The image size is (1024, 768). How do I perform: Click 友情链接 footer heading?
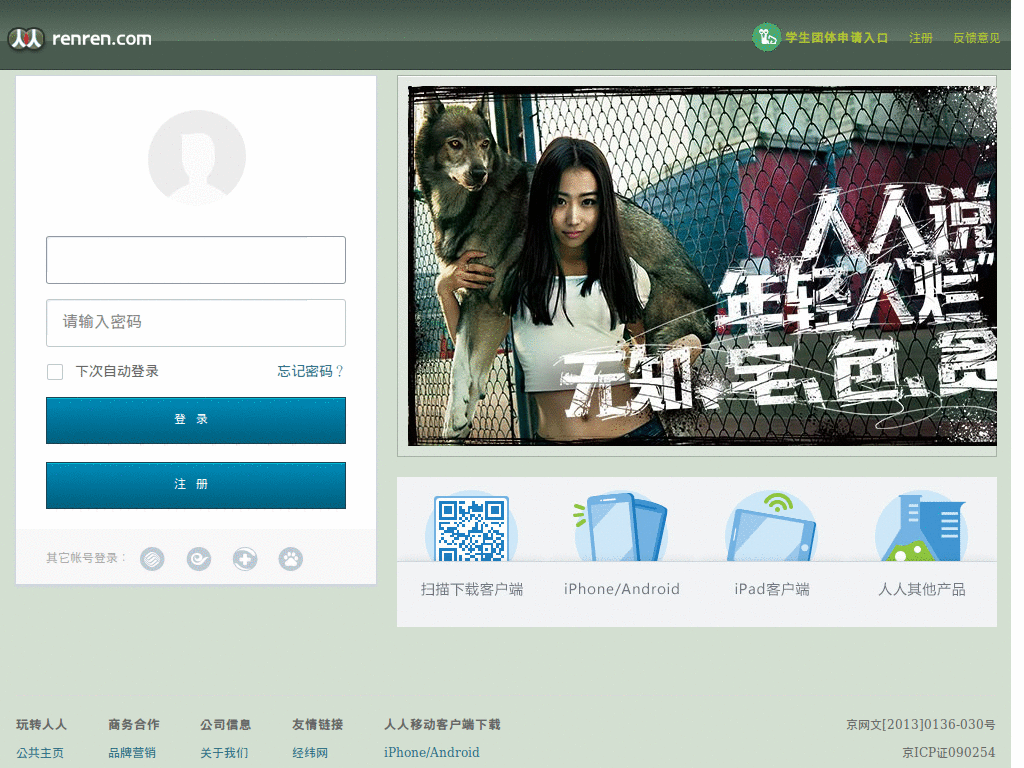coord(317,724)
